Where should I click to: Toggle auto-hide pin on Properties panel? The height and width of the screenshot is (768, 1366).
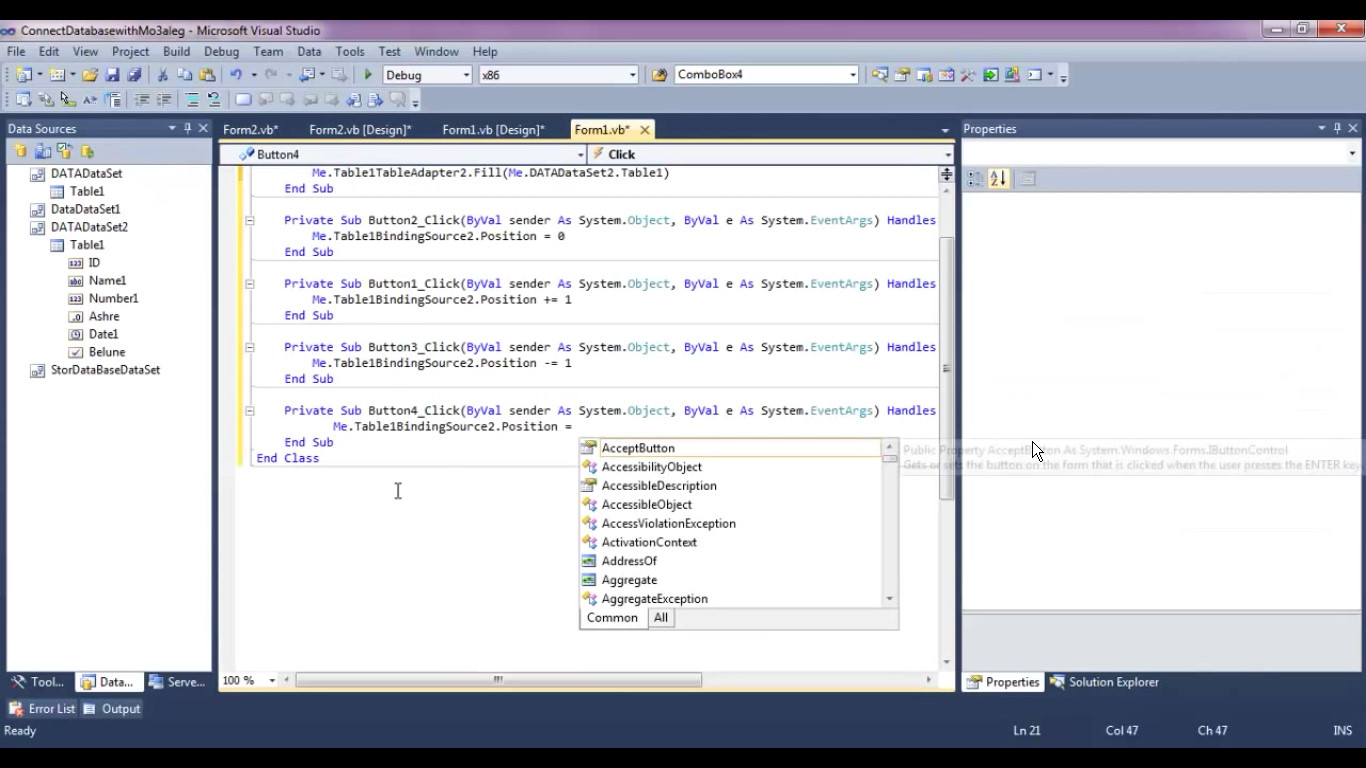click(x=1337, y=128)
